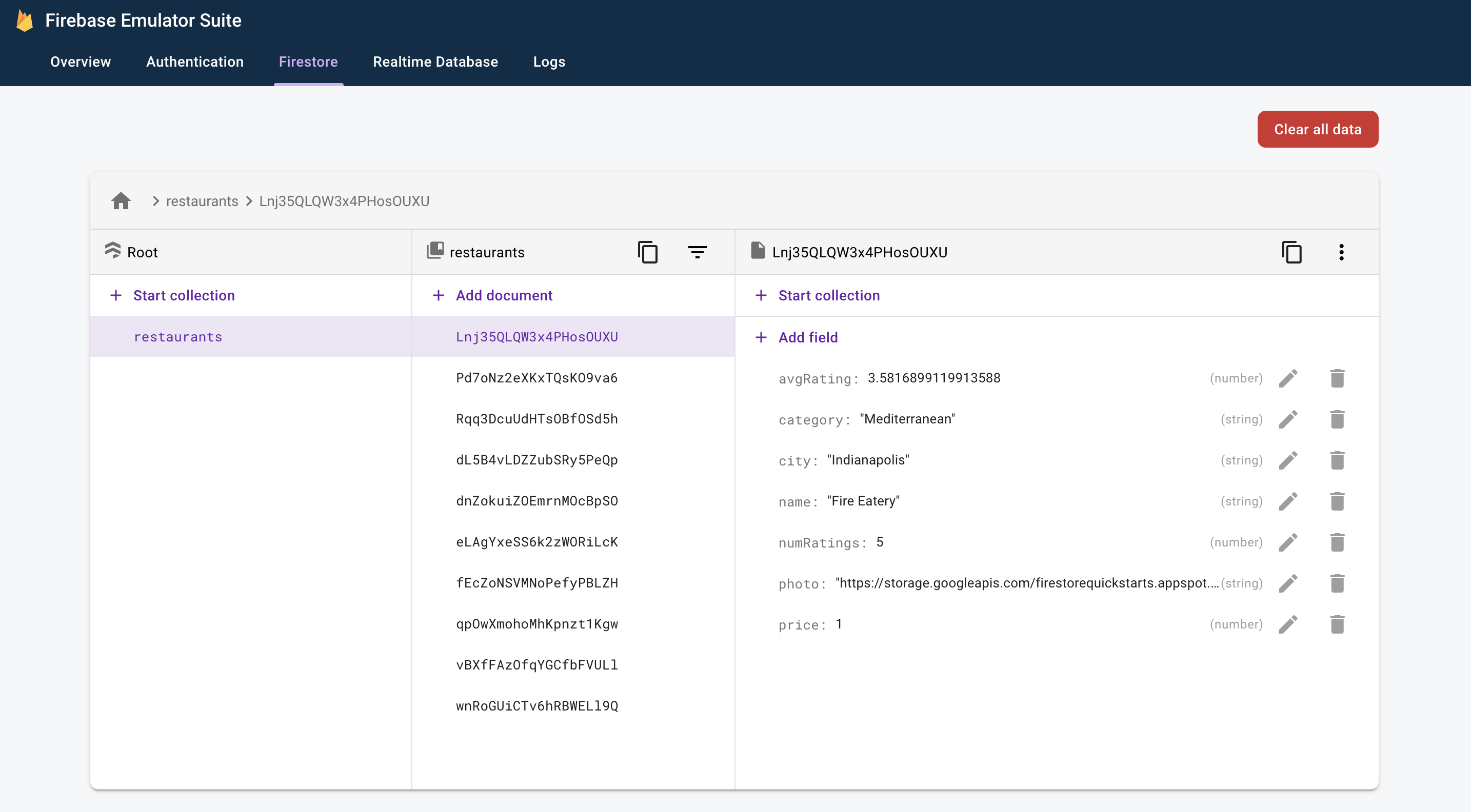Click the copy icon on document Lnj35QLQW3x4PHosOUXU
1471x812 pixels.
pyautogui.click(x=1292, y=251)
